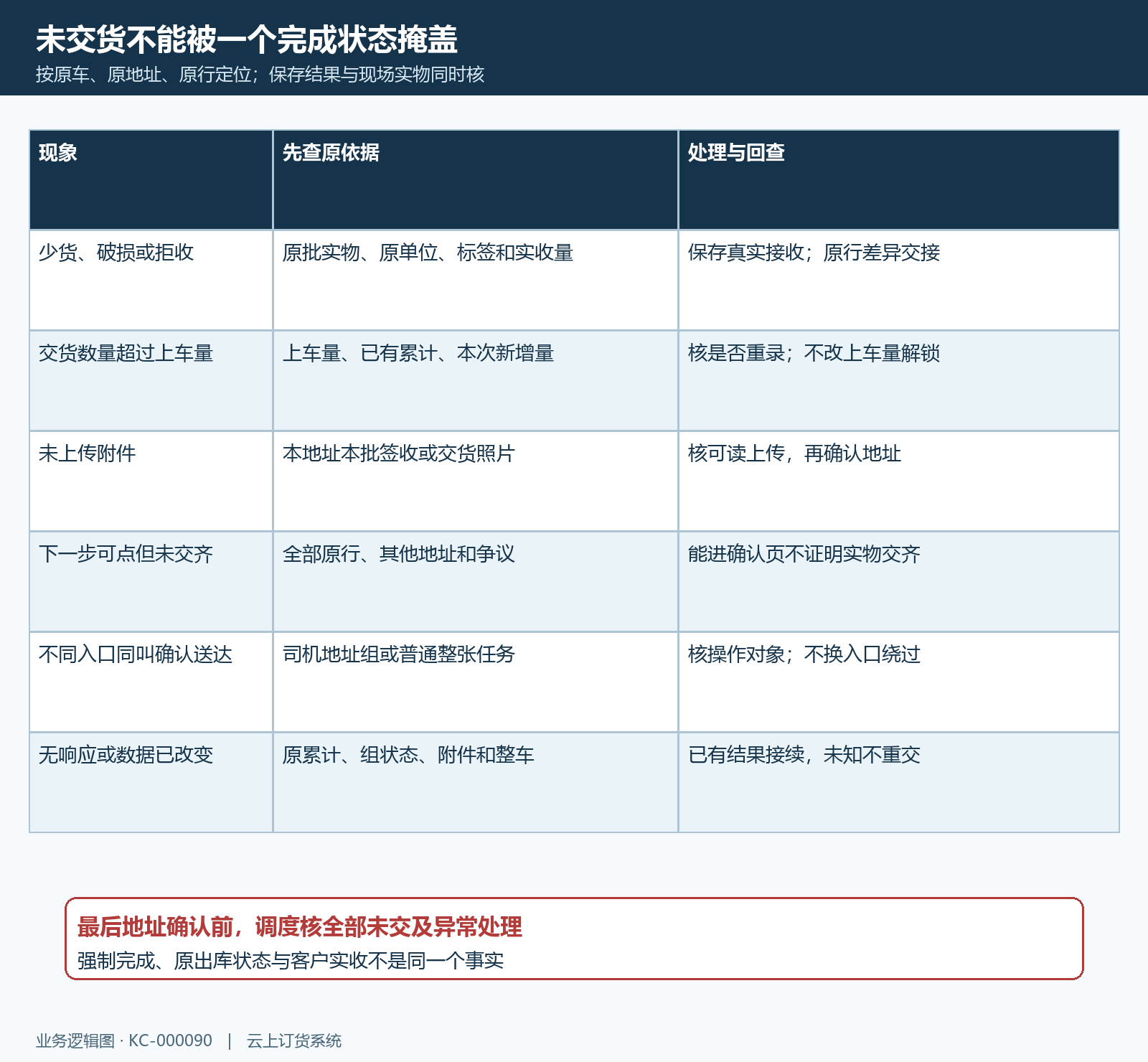Click the cell 本地址本批签收或交货照片

(x=475, y=481)
